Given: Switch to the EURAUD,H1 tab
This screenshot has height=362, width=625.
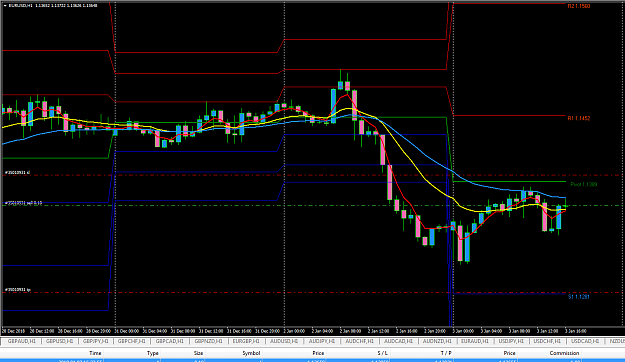Looking at the screenshot, I should point(474,341).
